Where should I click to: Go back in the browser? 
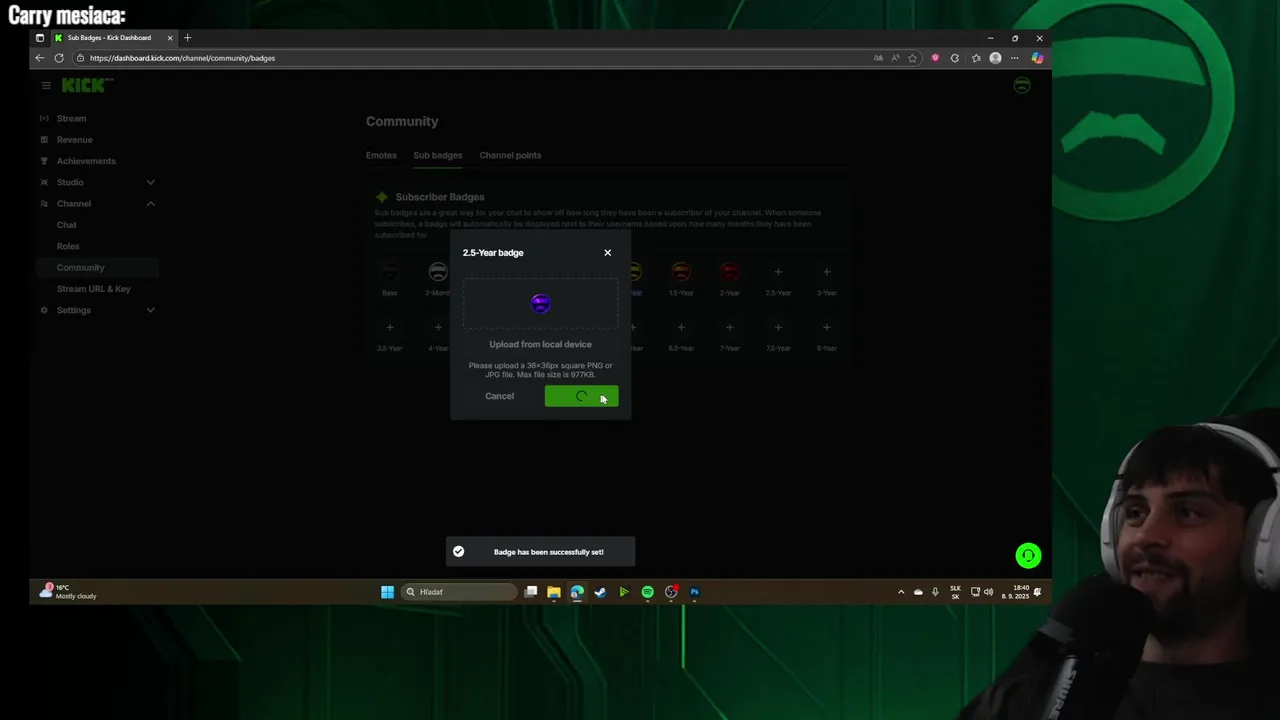tap(40, 58)
